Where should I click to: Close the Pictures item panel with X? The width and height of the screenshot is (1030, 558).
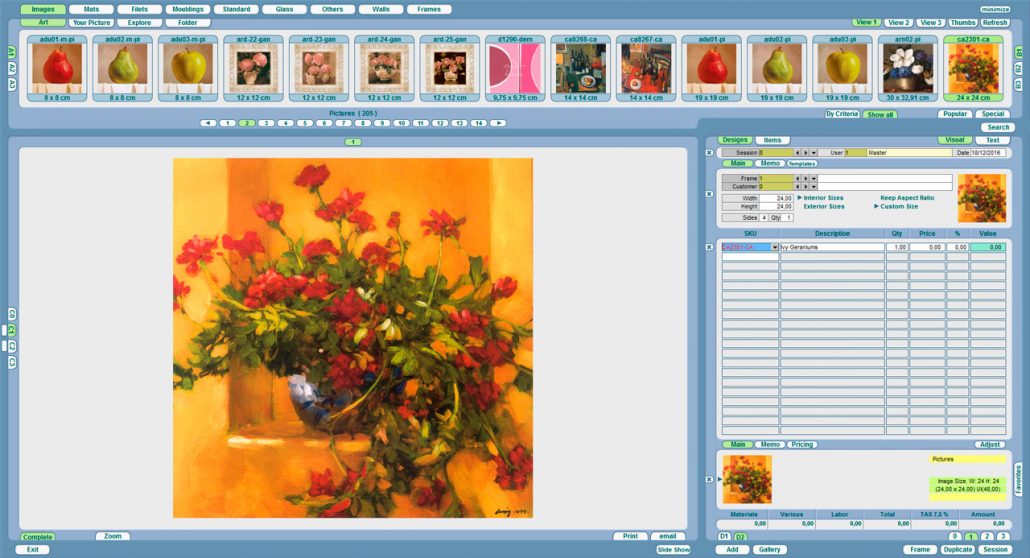tap(709, 479)
